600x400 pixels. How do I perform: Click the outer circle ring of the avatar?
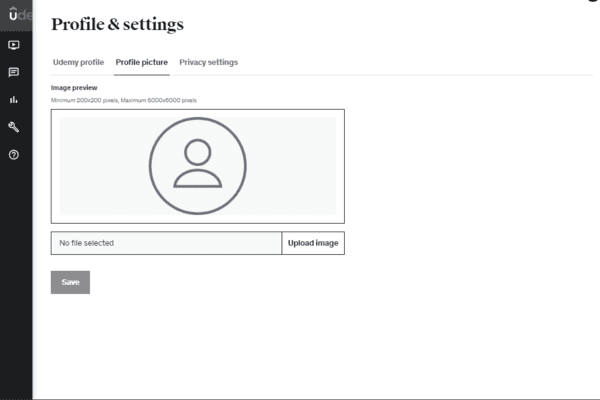pyautogui.click(x=151, y=166)
